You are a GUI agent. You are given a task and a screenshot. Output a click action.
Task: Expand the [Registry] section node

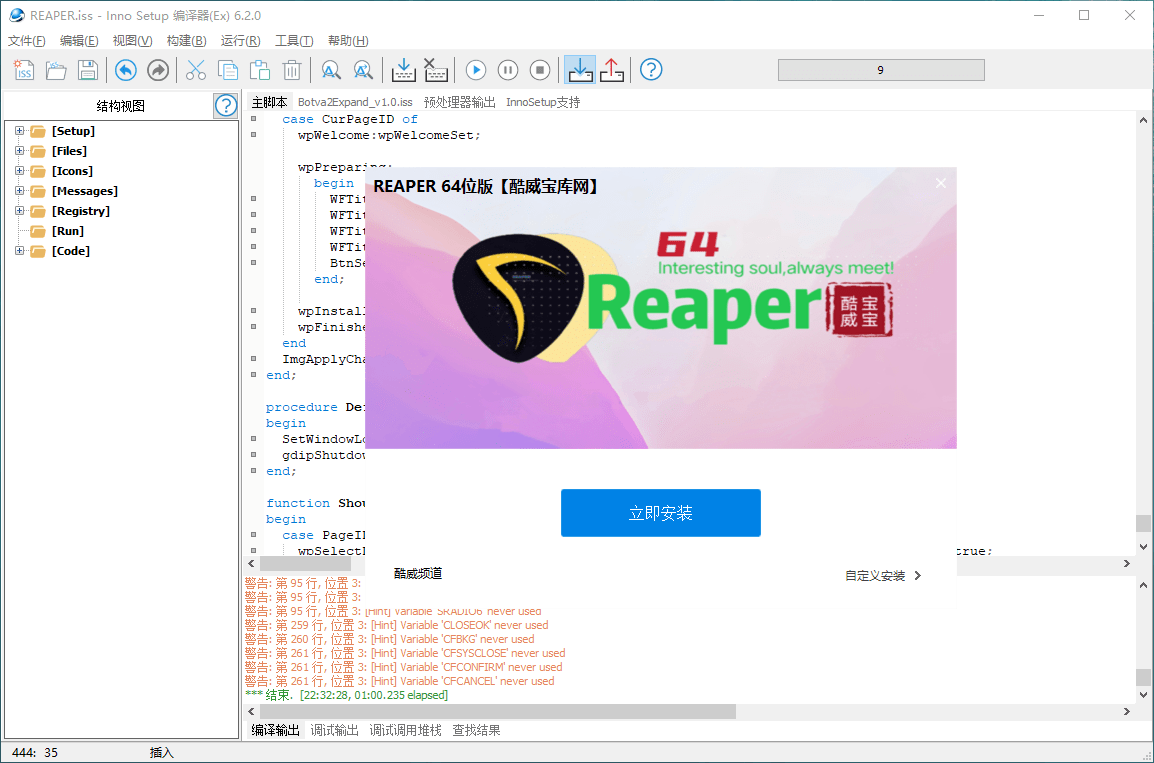tap(20, 210)
